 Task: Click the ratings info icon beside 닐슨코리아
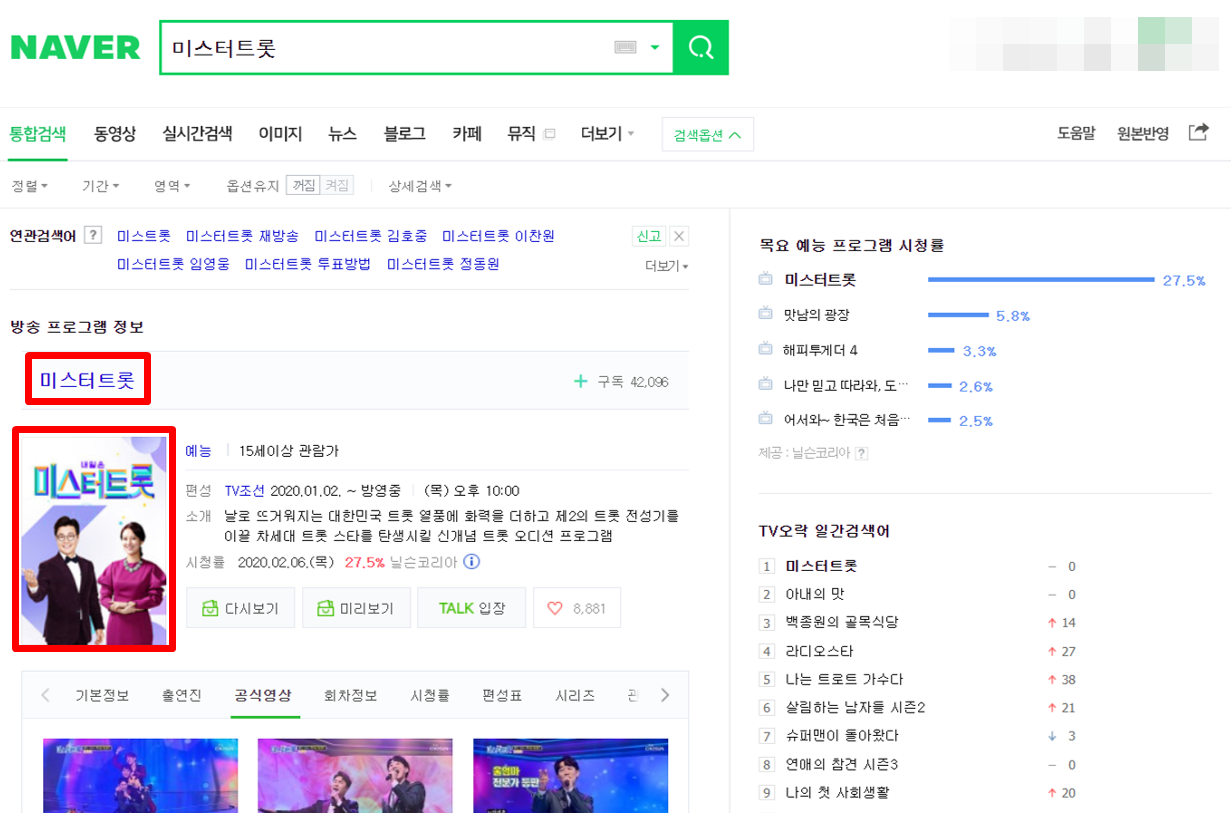[471, 562]
